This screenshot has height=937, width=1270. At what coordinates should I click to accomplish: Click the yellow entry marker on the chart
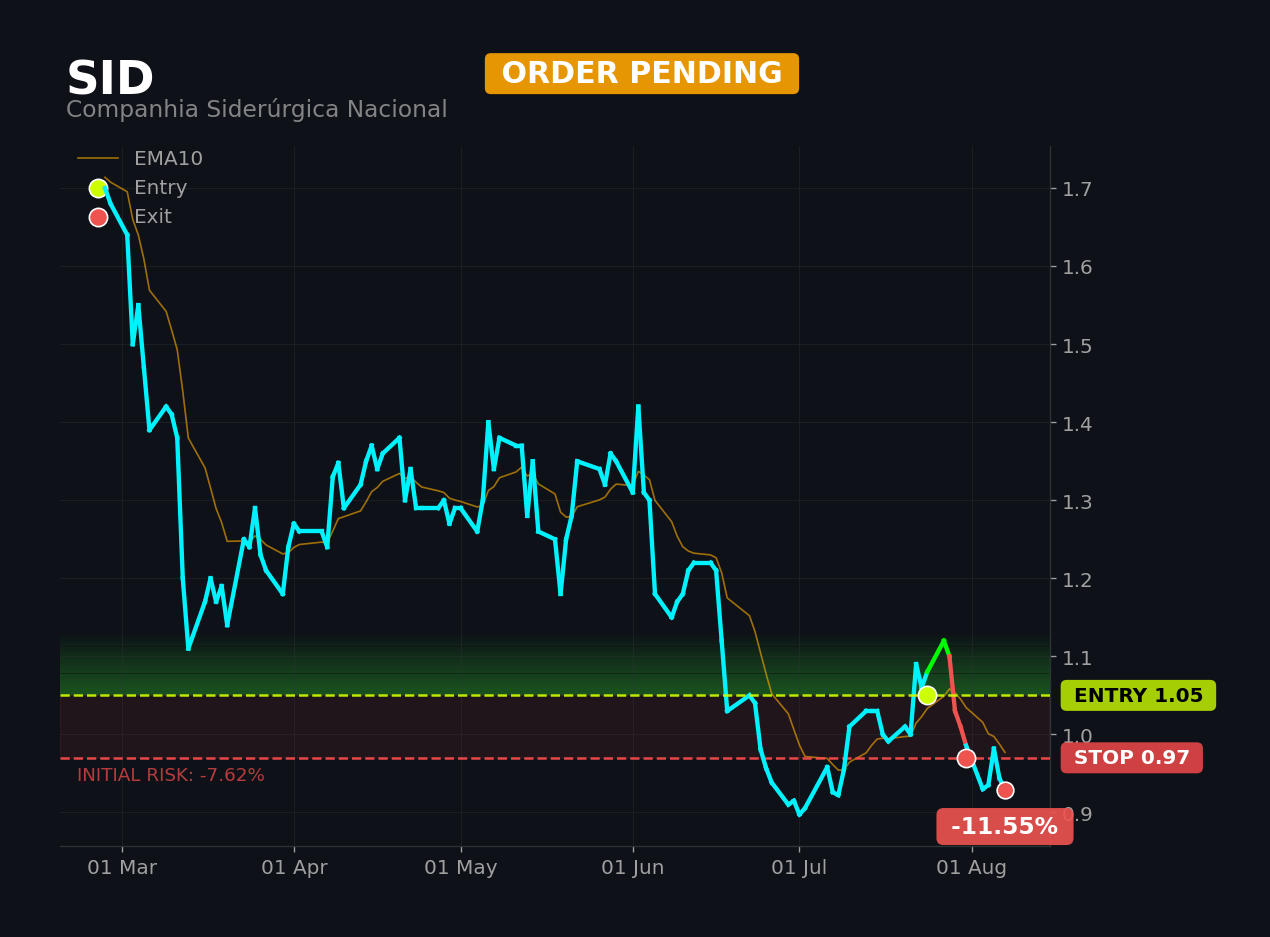click(927, 695)
